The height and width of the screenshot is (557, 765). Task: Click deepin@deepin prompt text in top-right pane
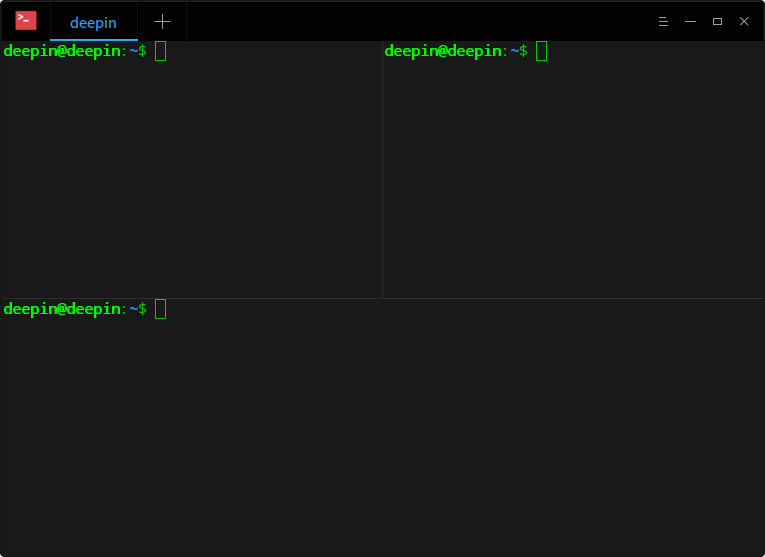(x=442, y=51)
